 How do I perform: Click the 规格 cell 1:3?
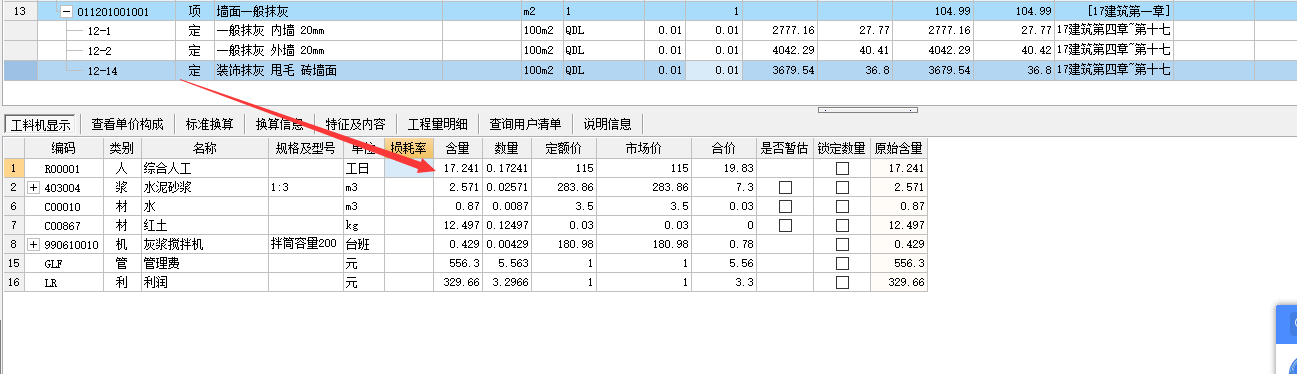(305, 188)
